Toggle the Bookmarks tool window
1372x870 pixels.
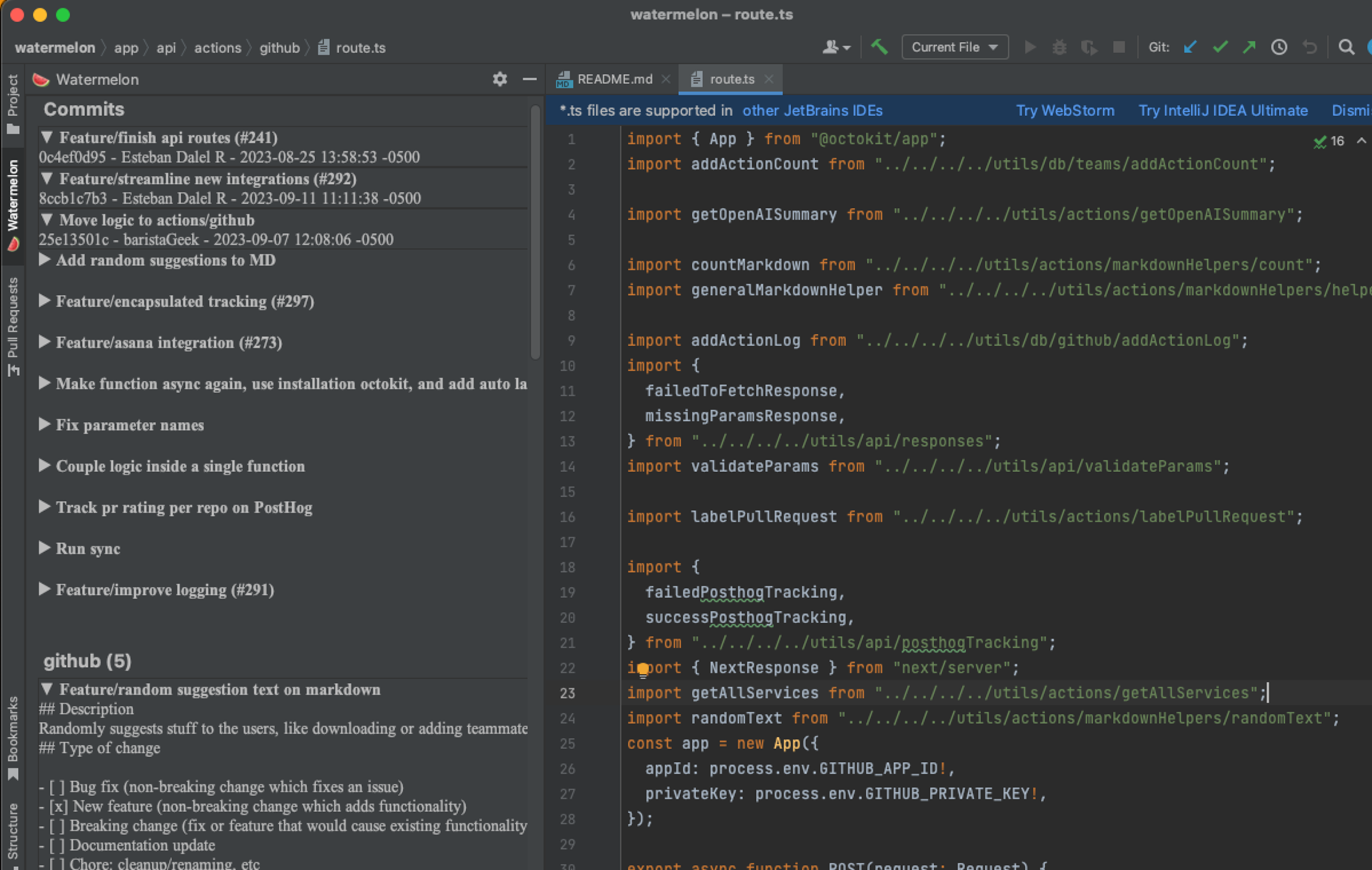(13, 738)
